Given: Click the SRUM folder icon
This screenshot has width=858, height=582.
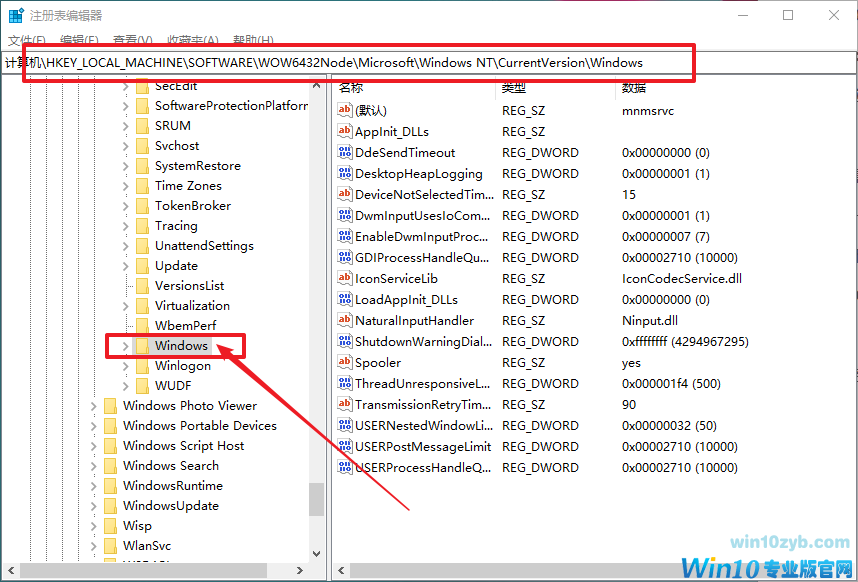Looking at the screenshot, I should (x=142, y=126).
